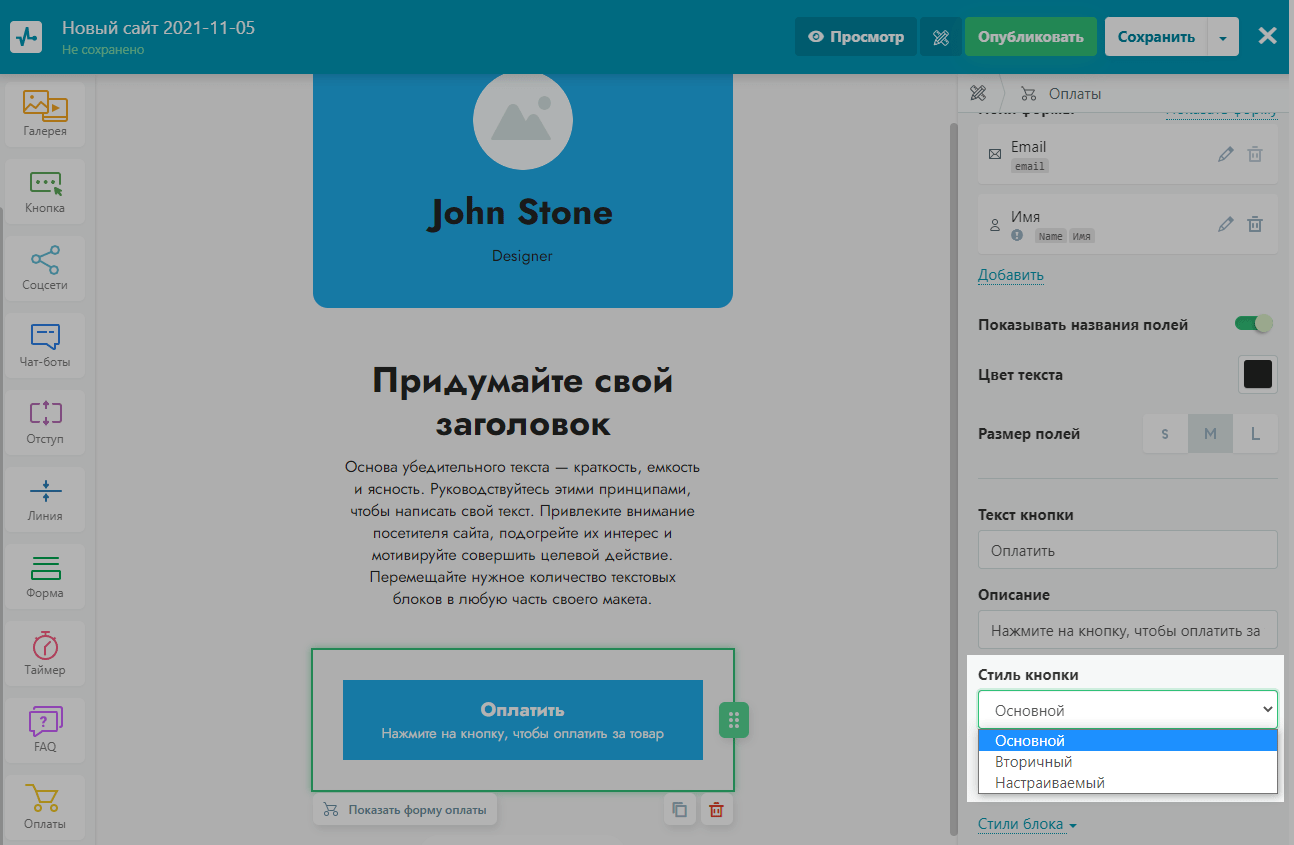Choose Вторичный button style option
1294x845 pixels.
[1033, 762]
